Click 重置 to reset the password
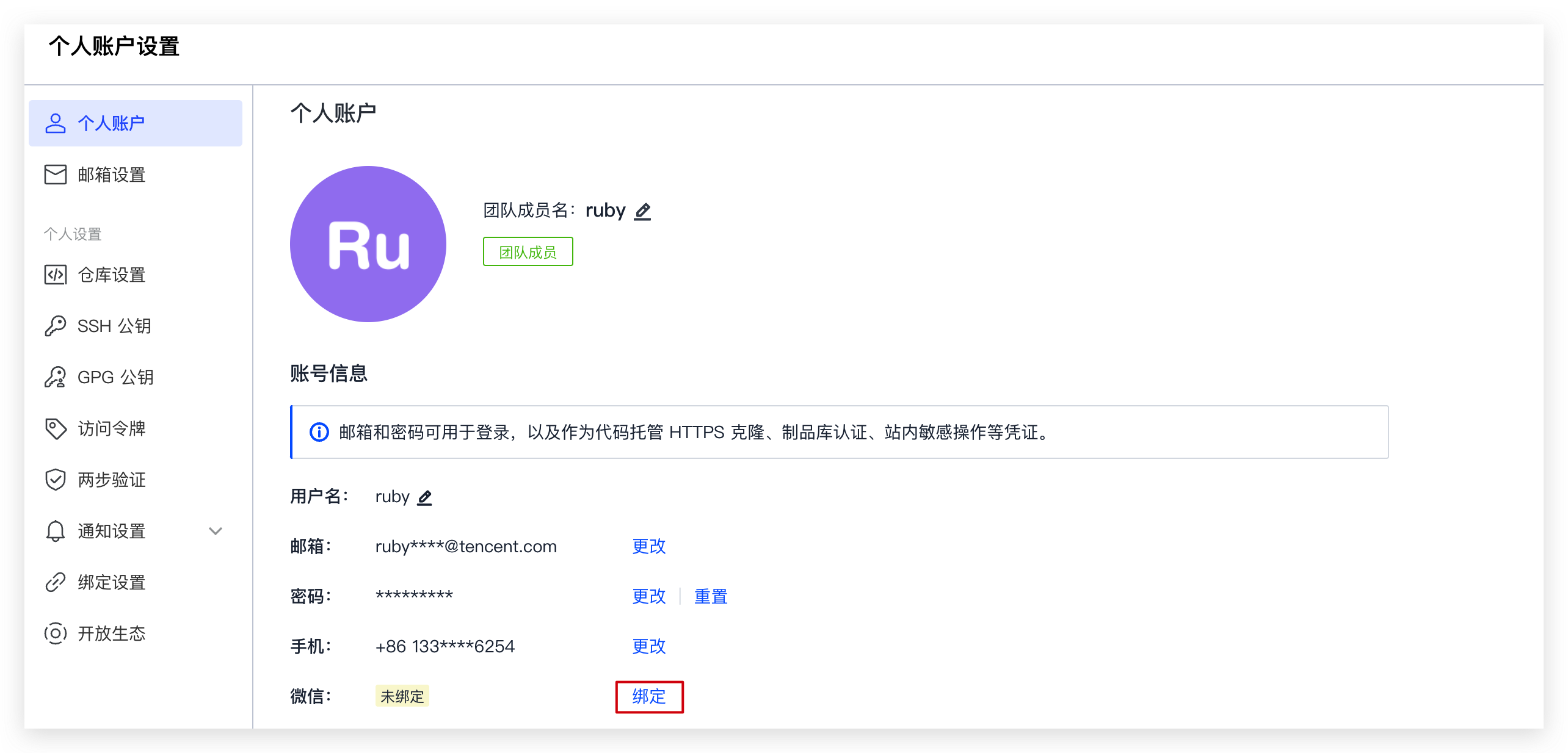This screenshot has width=1568, height=753. pyautogui.click(x=710, y=596)
